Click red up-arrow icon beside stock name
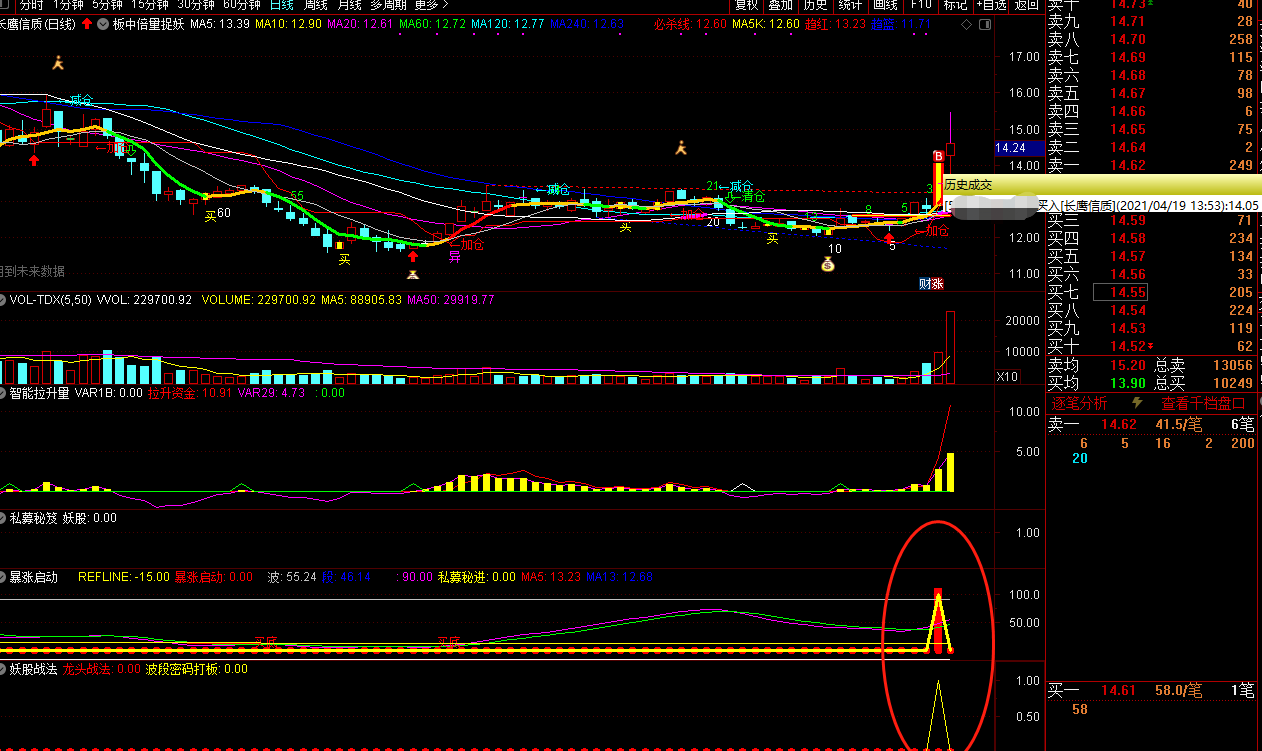This screenshot has width=1262, height=751. [87, 23]
